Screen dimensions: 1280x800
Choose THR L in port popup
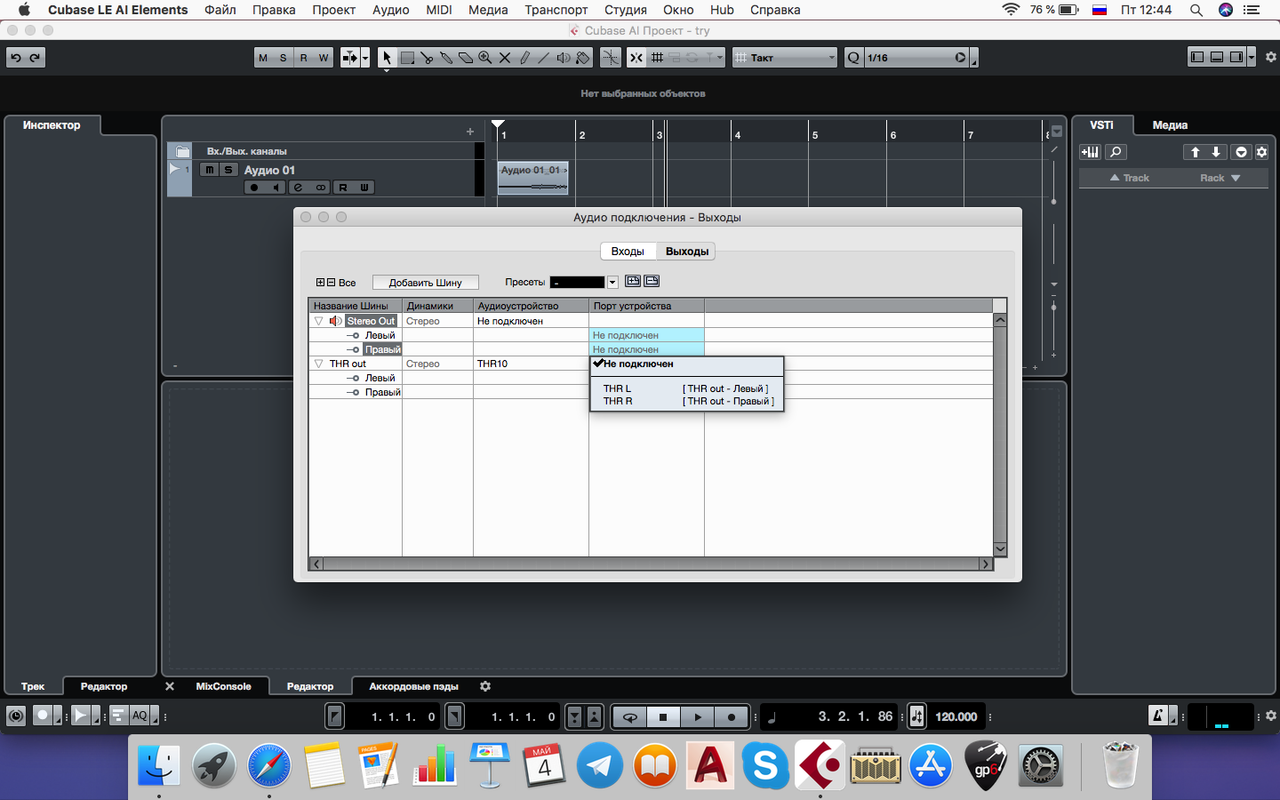pyautogui.click(x=686, y=388)
